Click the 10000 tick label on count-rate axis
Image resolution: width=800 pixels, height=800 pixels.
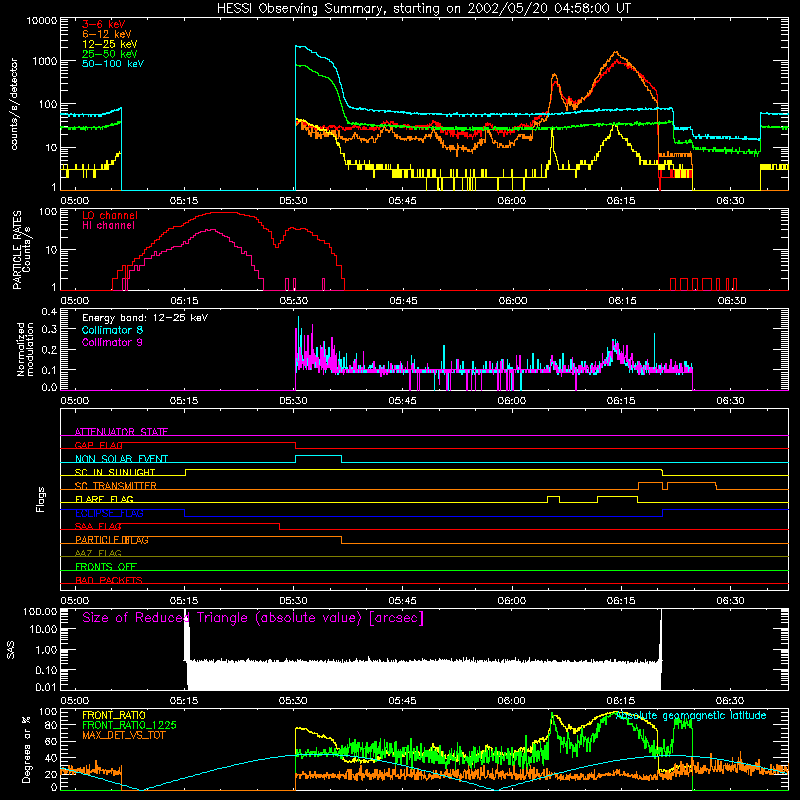click(x=42, y=21)
